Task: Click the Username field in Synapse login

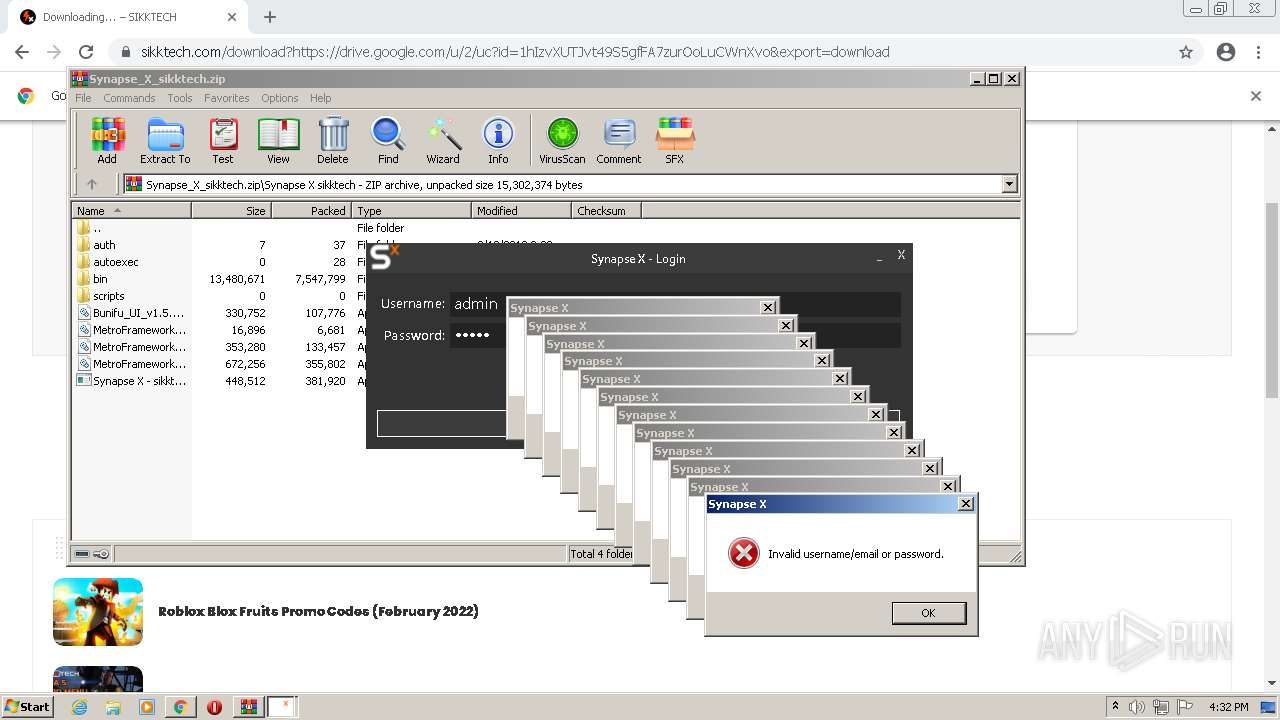Action: click(675, 304)
